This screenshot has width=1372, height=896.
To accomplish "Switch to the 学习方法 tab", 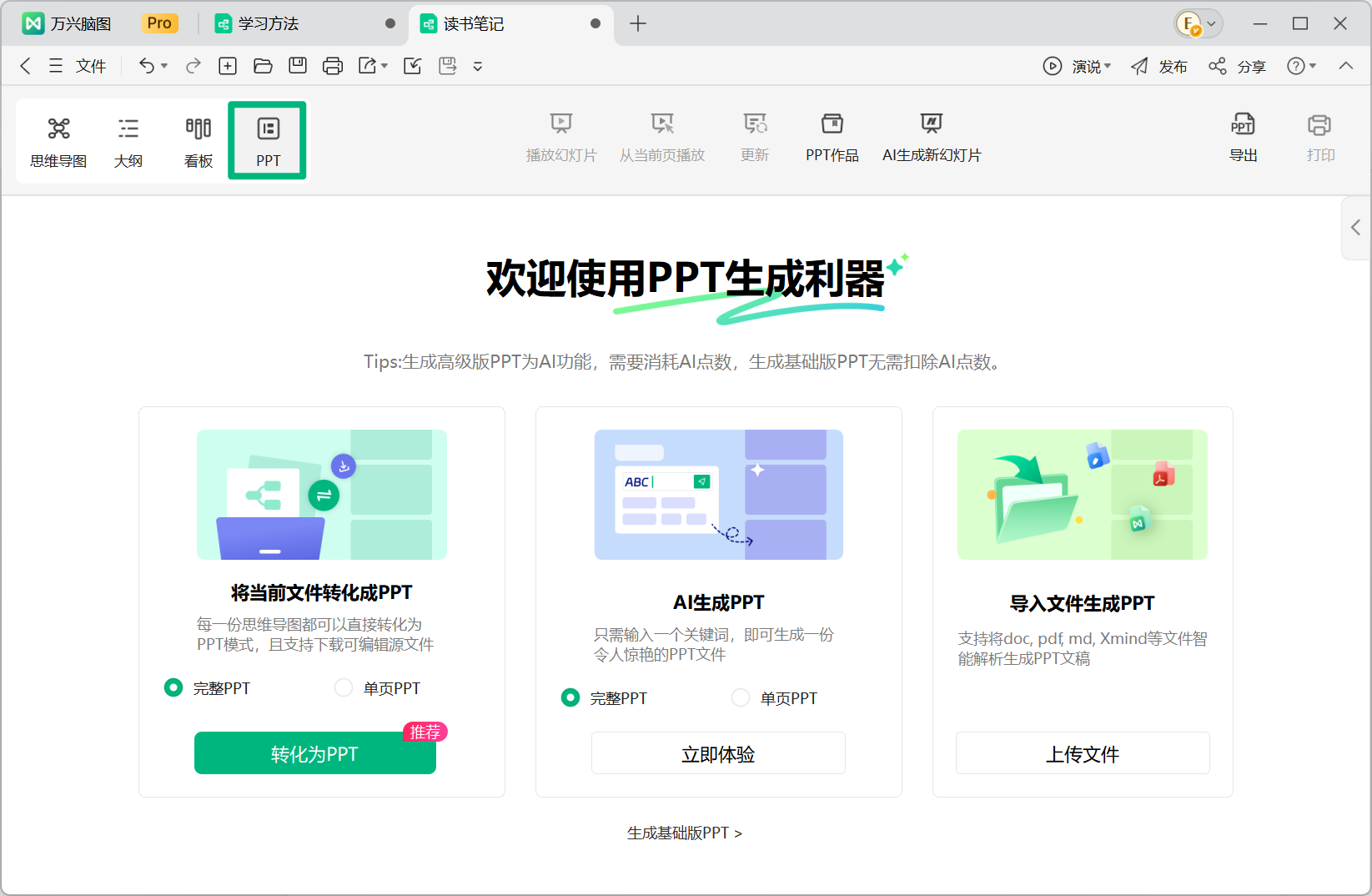I will 304,23.
